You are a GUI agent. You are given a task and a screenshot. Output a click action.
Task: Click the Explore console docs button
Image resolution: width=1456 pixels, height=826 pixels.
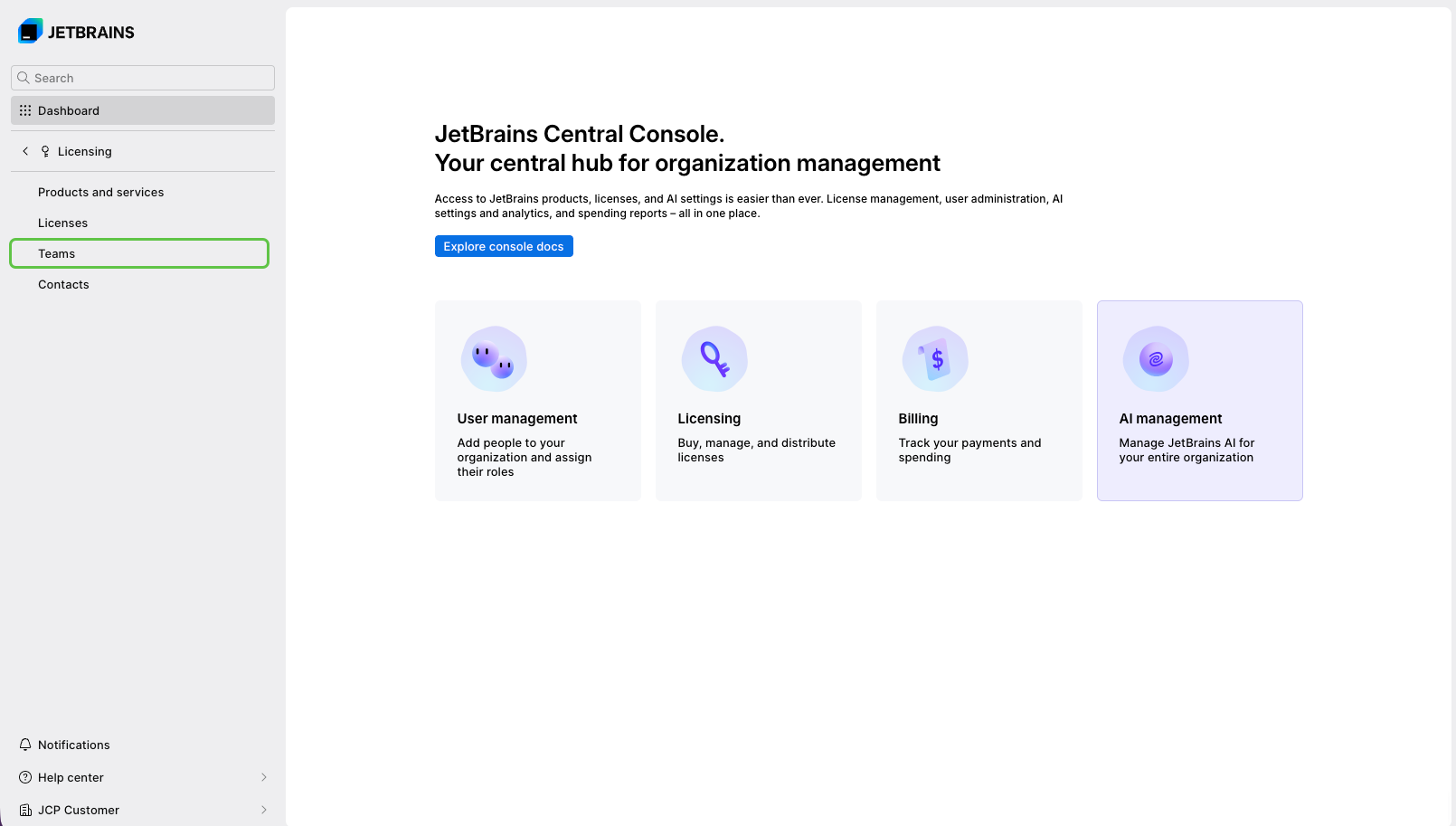pos(504,246)
